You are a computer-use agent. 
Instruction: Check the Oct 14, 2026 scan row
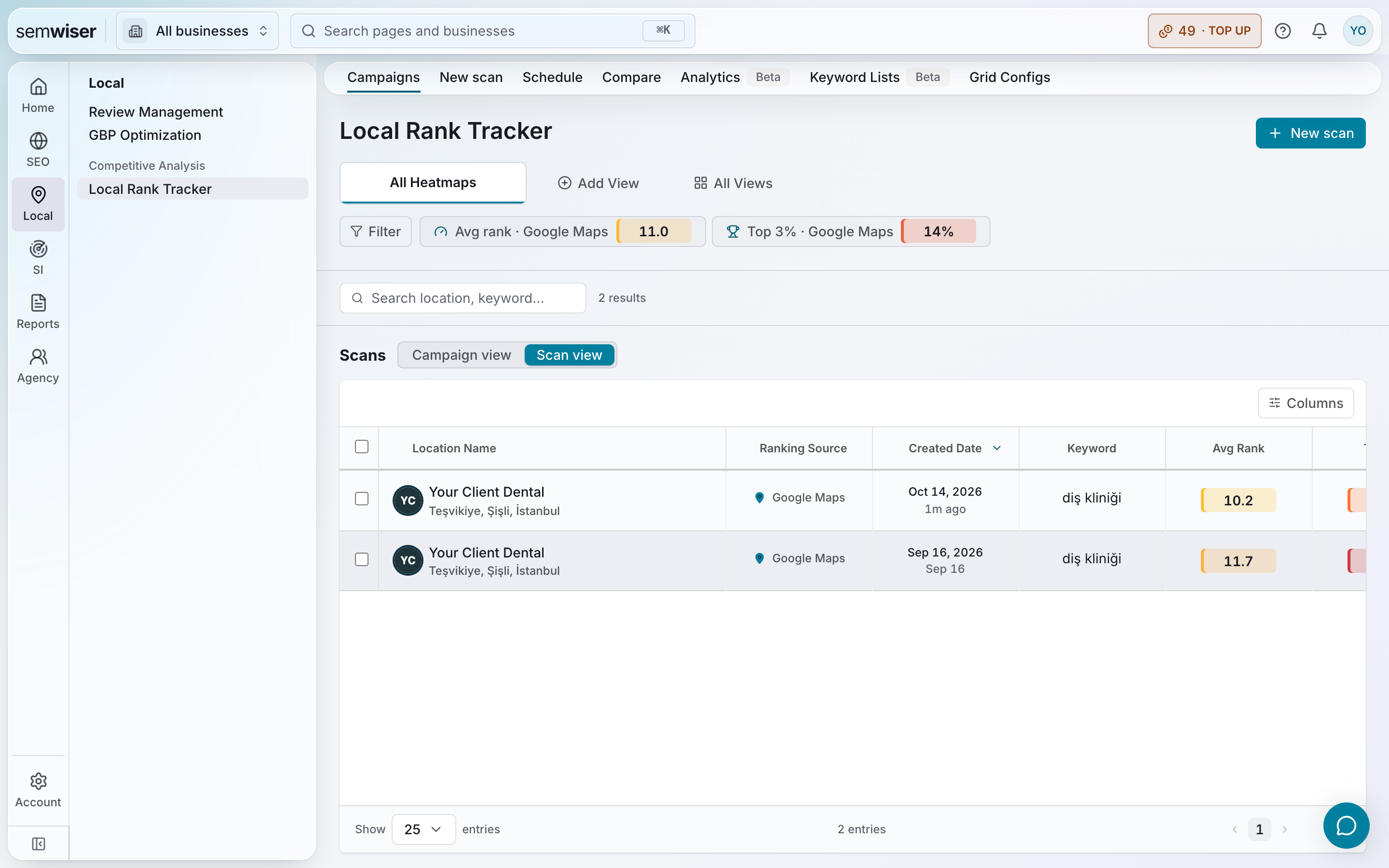[x=362, y=498]
